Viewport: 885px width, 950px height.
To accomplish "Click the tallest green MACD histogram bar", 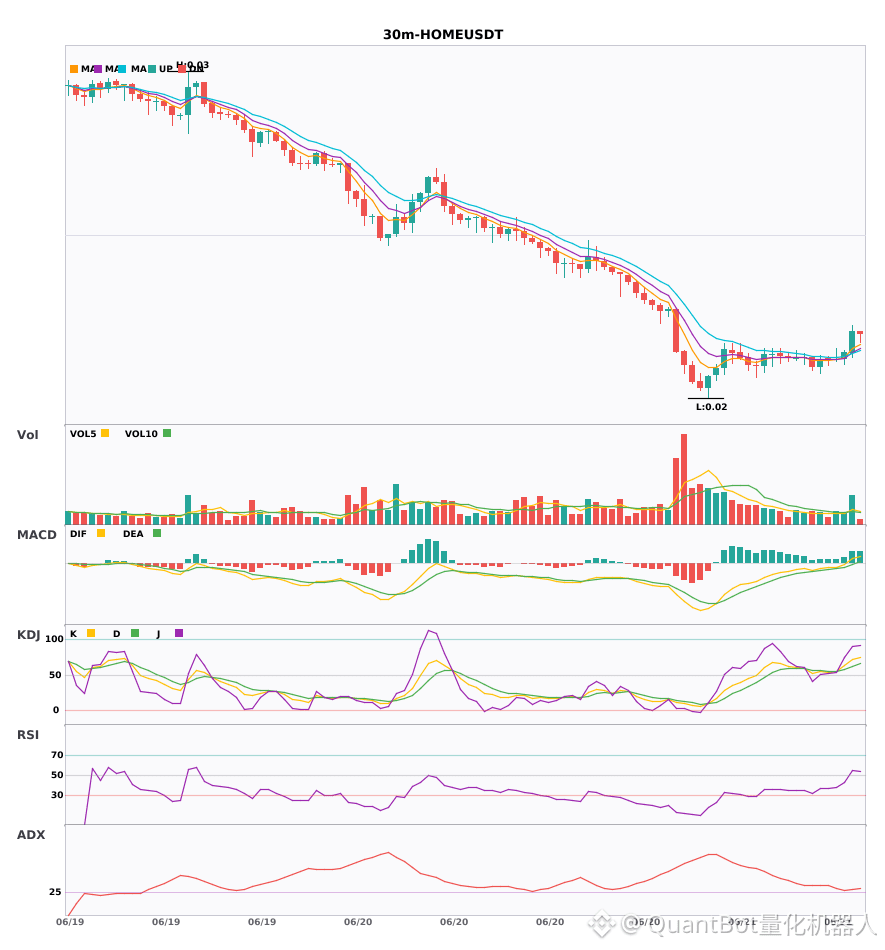I will 428,551.
